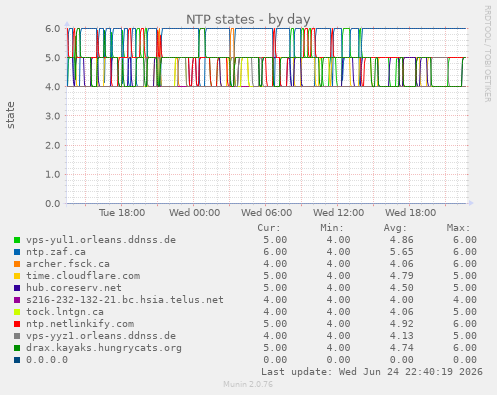Click ntp.netlinkify.com average value 4.92
497x395 pixels.
pos(402,324)
